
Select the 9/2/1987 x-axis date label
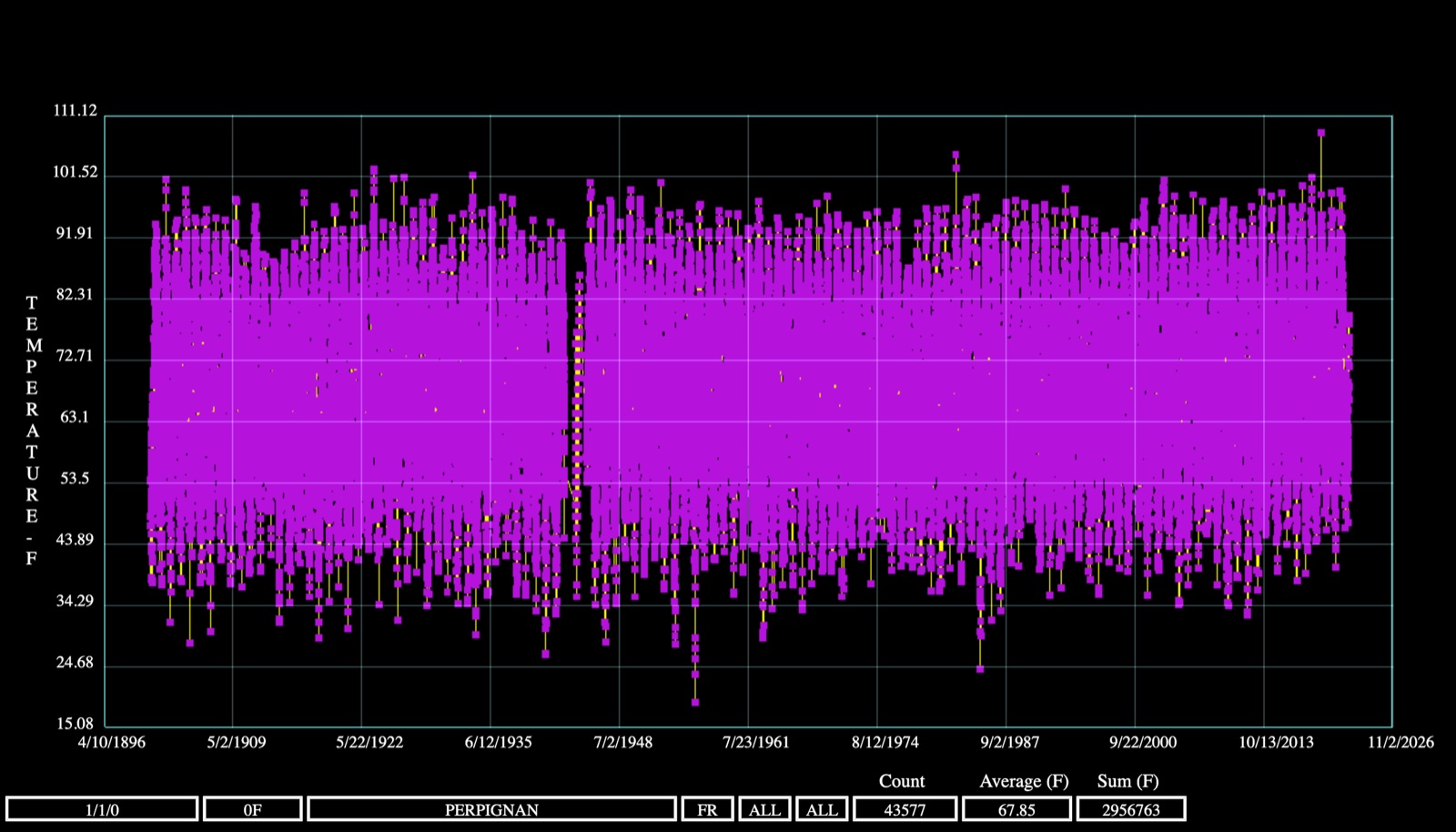(x=1010, y=742)
